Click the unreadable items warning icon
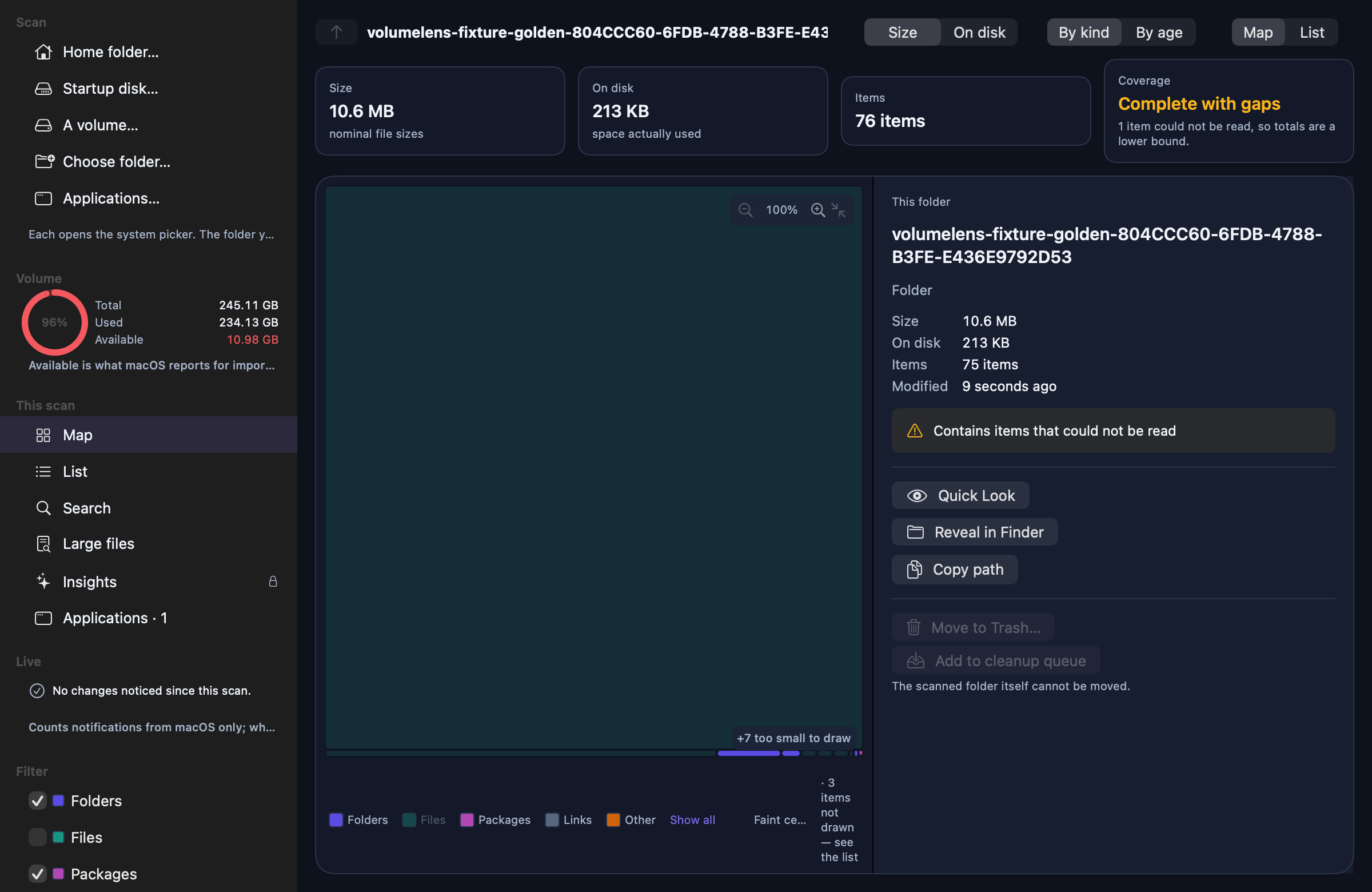This screenshot has width=1372, height=892. point(914,431)
